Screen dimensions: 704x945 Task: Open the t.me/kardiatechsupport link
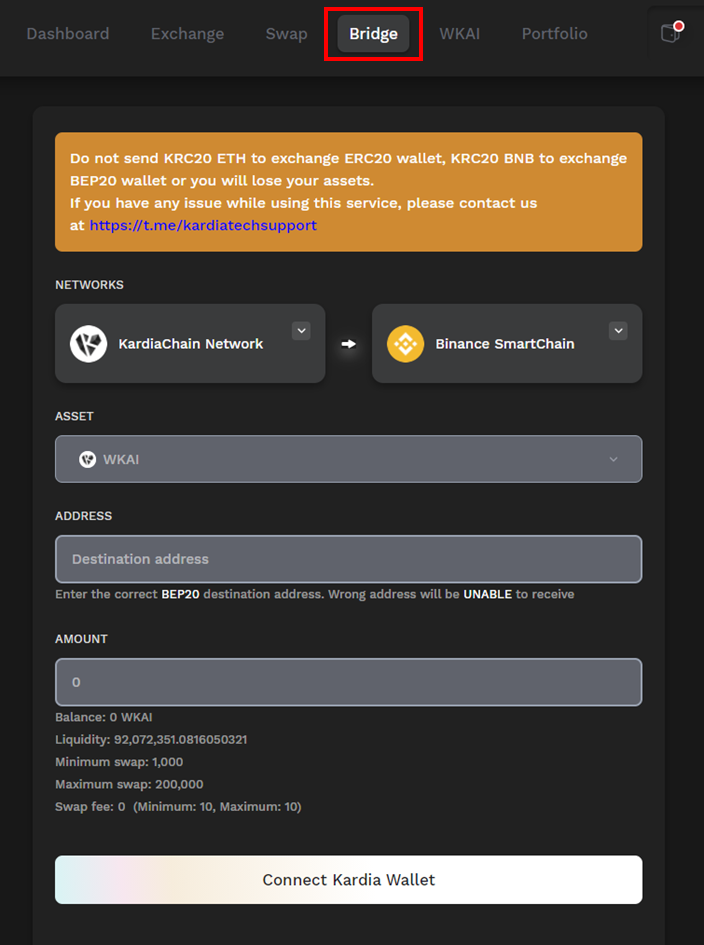(x=203, y=225)
